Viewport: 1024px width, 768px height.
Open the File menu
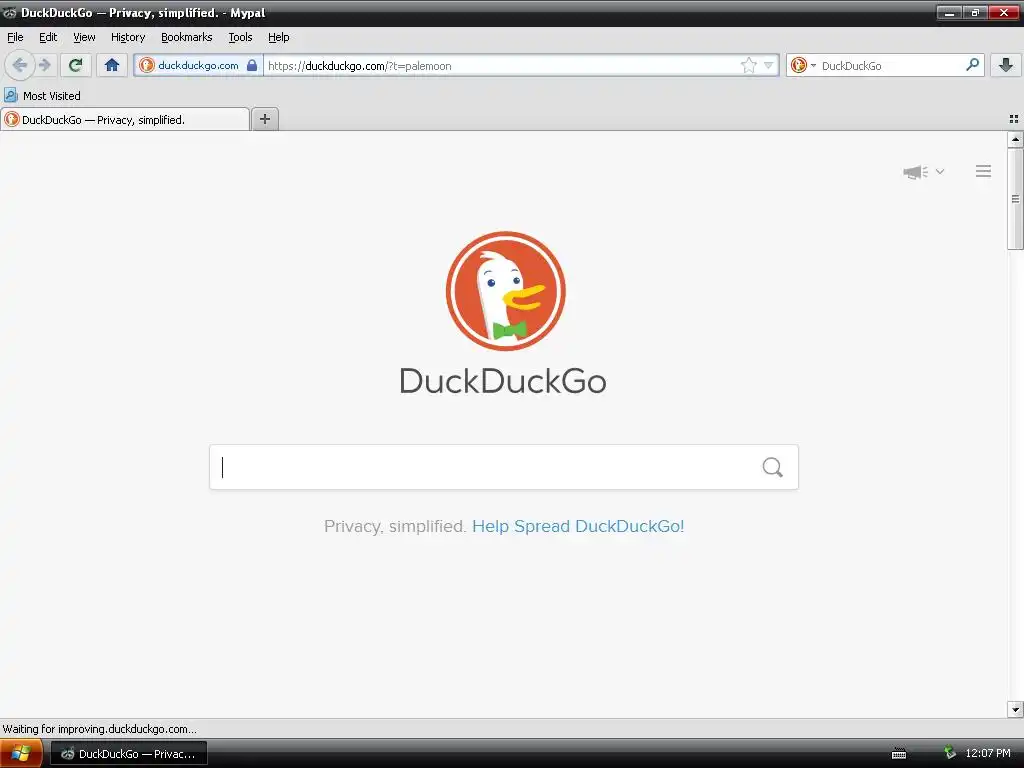(15, 37)
